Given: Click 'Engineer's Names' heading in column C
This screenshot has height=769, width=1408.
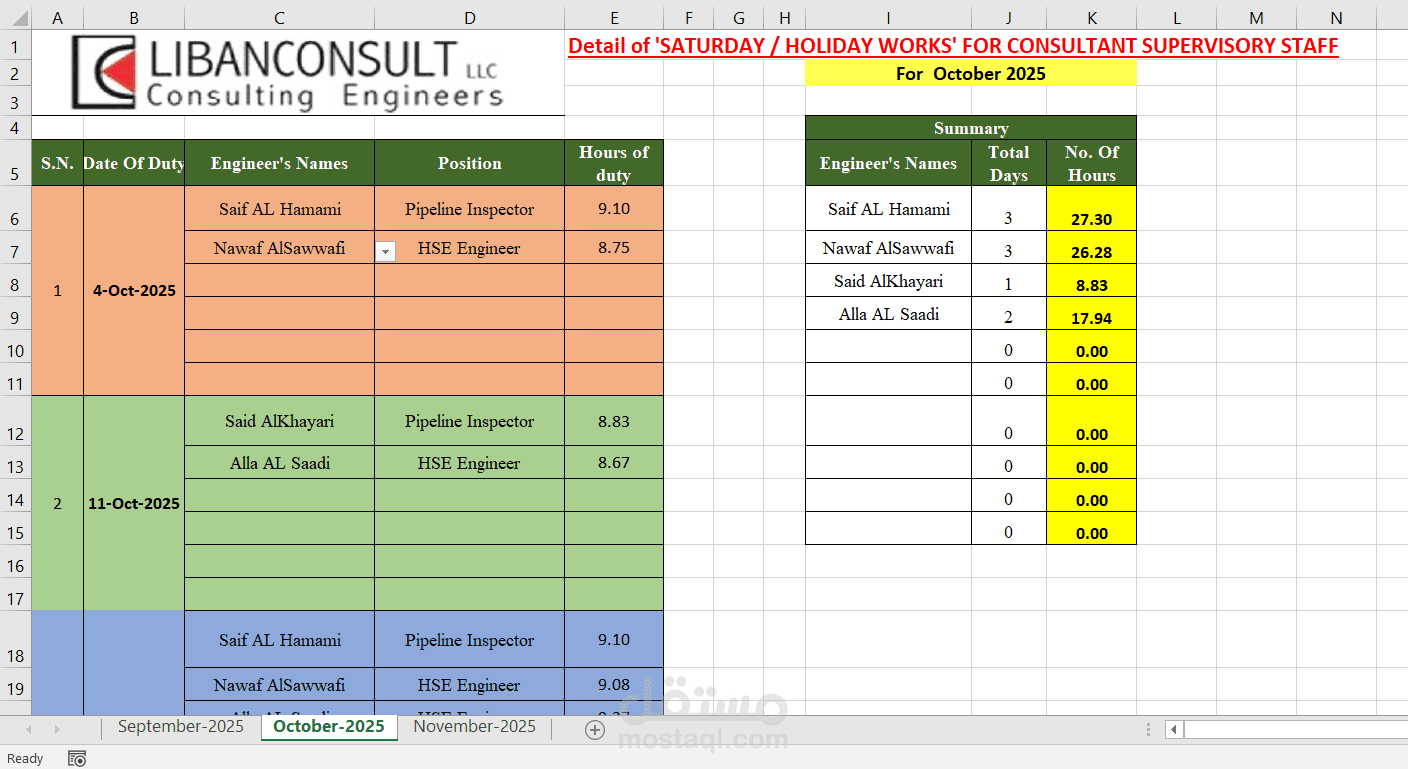Looking at the screenshot, I should pos(279,163).
